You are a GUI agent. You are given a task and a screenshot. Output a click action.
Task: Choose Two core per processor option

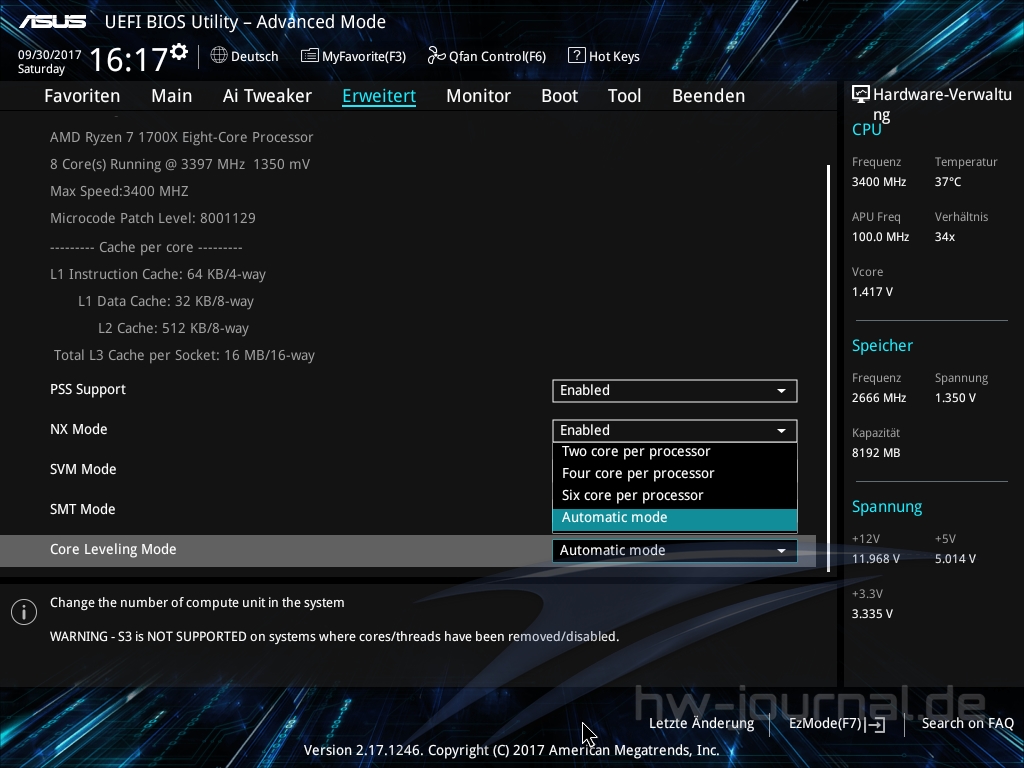[675, 452]
